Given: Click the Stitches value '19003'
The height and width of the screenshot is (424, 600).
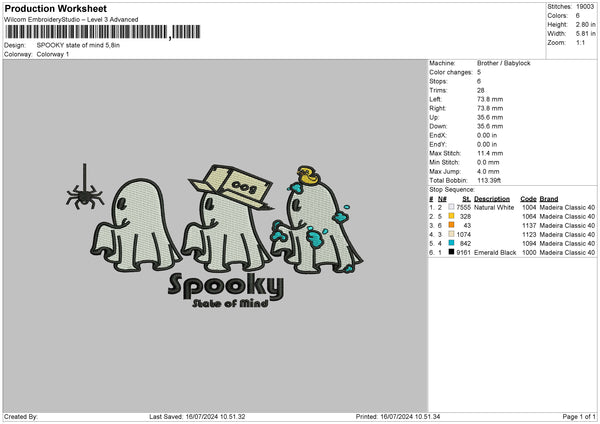Looking at the screenshot, I should point(585,7).
